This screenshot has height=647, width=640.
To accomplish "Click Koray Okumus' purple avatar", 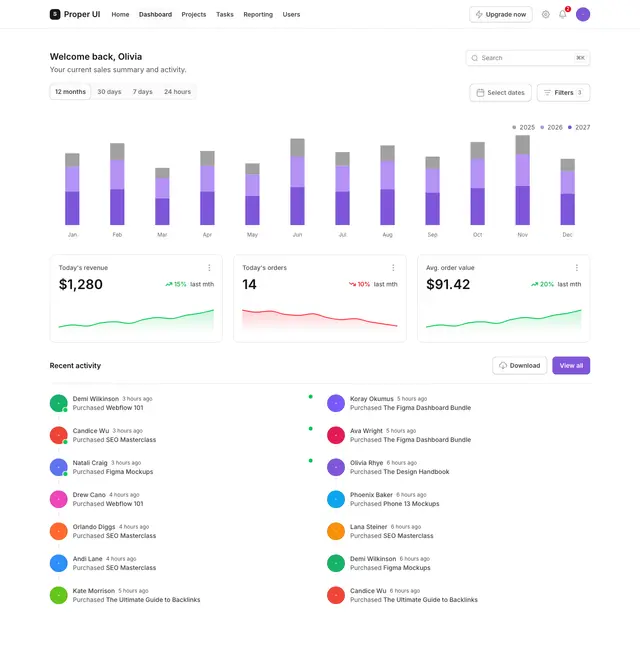I will tap(336, 403).
